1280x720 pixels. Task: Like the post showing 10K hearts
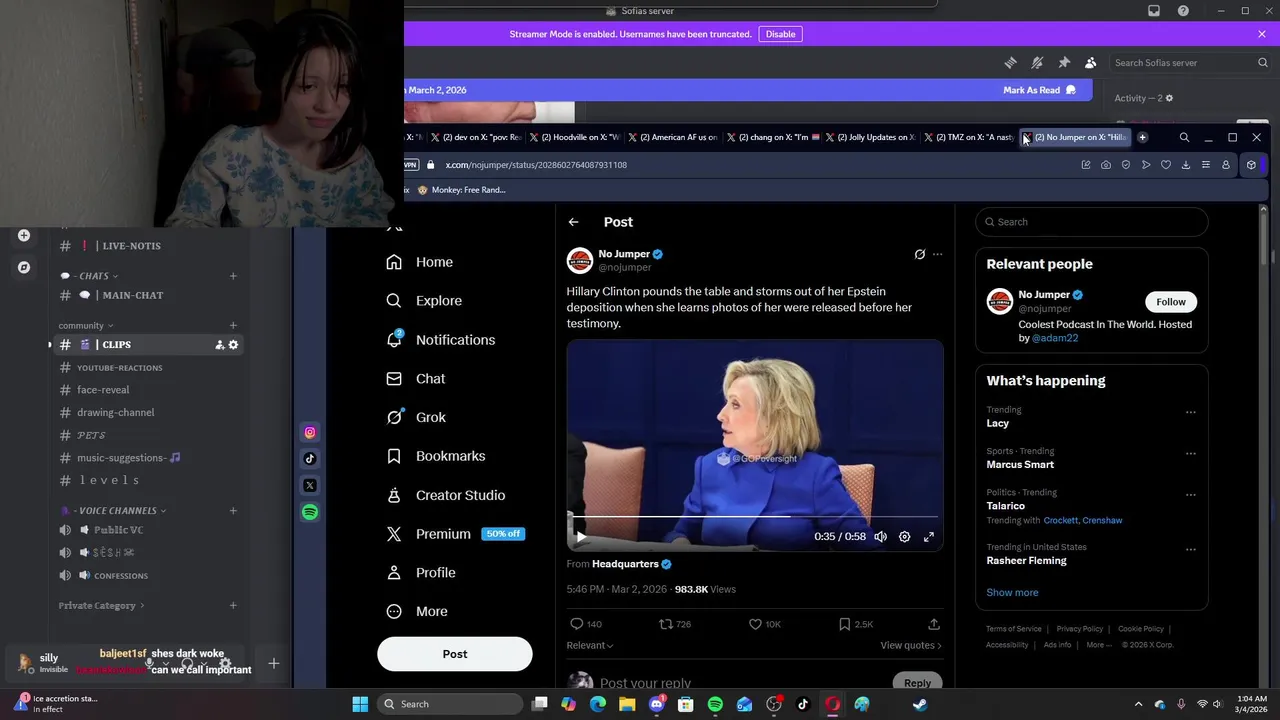point(755,624)
